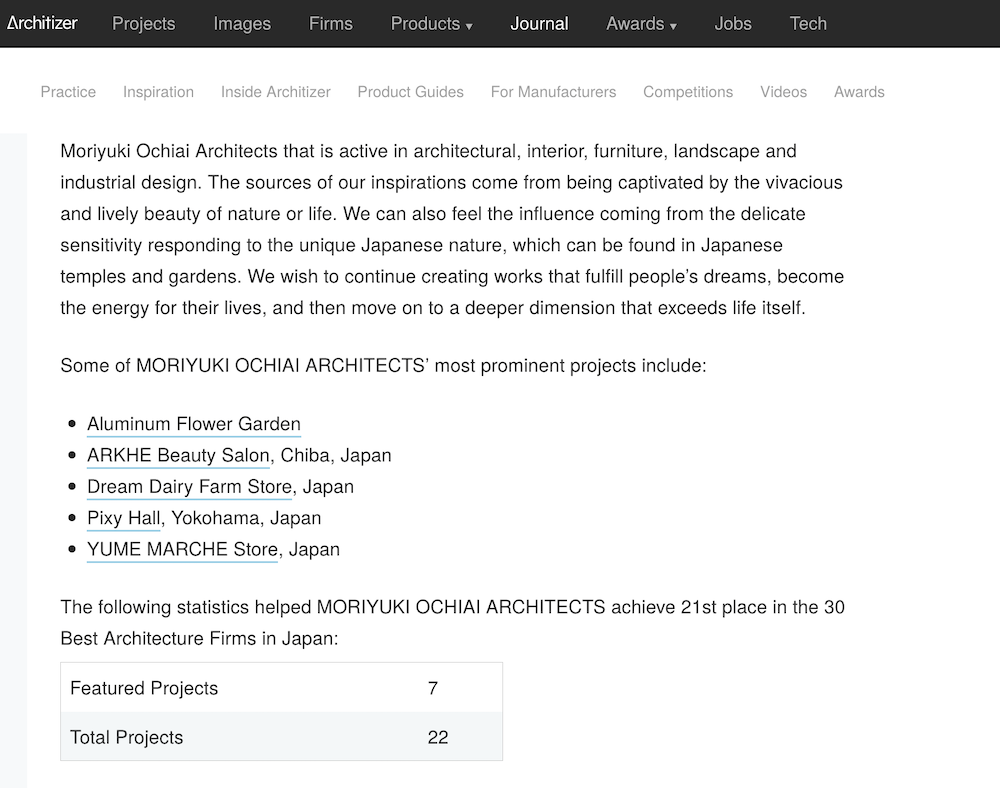Open Dream Dairy Farm Store link
This screenshot has height=788, width=1000.
pyautogui.click(x=189, y=486)
